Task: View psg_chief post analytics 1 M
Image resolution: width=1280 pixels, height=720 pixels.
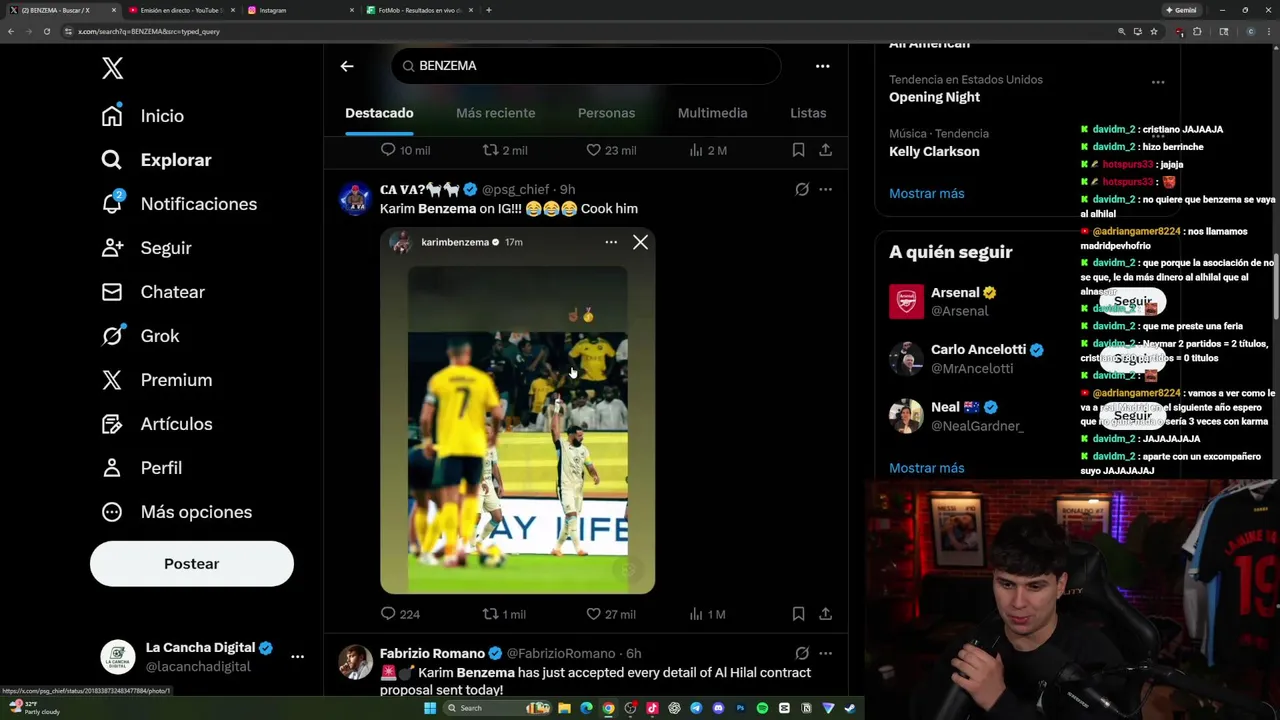Action: click(707, 614)
